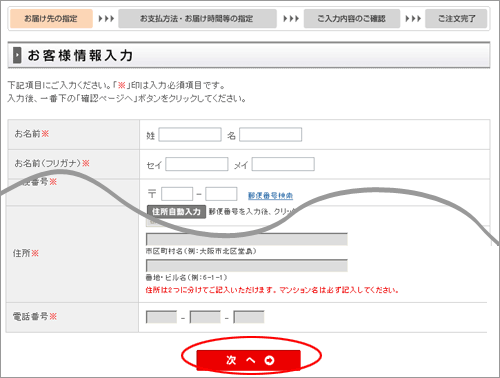This screenshot has width=500, height=378.
Task: Click the last phone number box
Action: point(249,317)
